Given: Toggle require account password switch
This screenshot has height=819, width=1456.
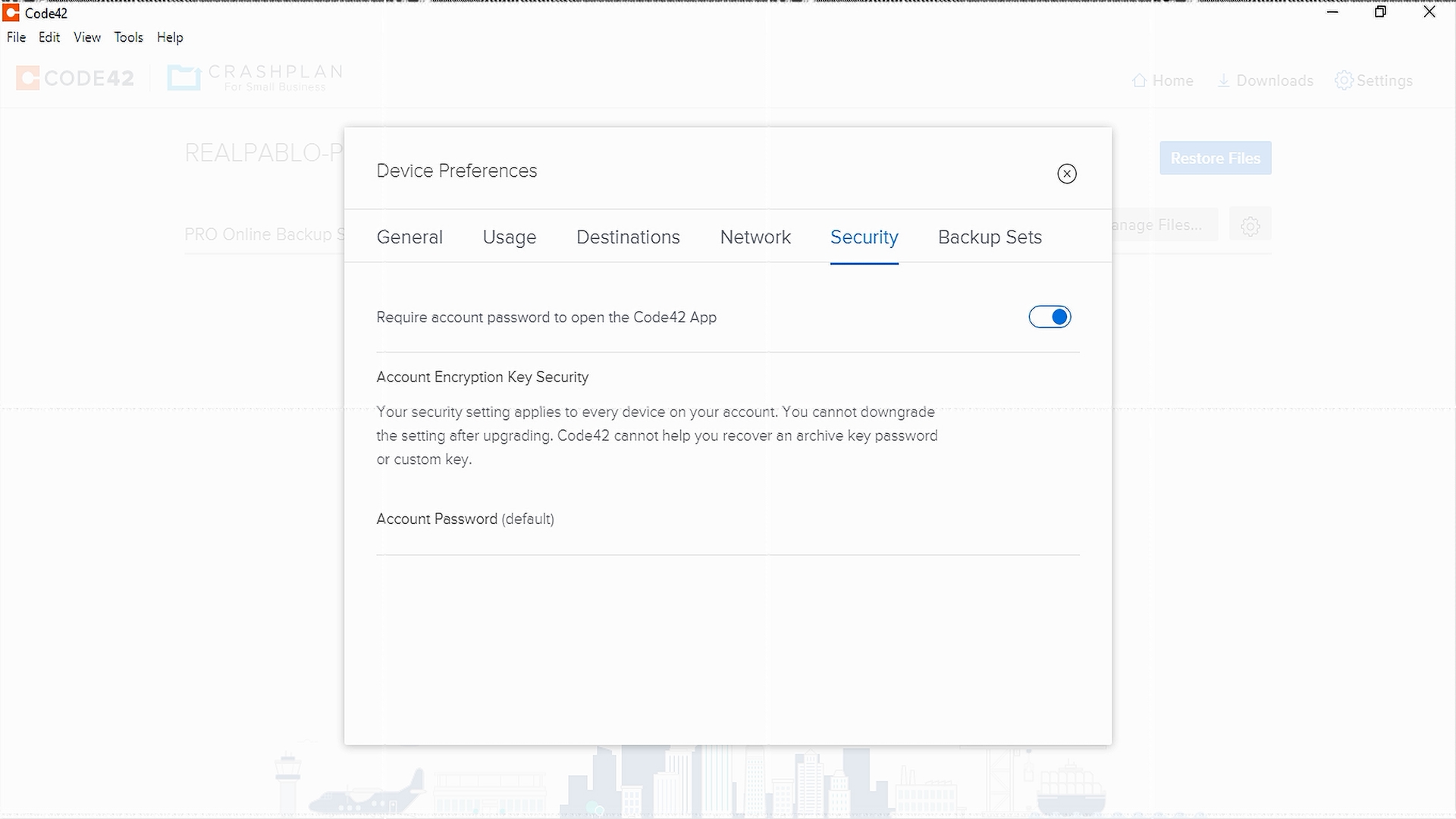Looking at the screenshot, I should 1050,317.
